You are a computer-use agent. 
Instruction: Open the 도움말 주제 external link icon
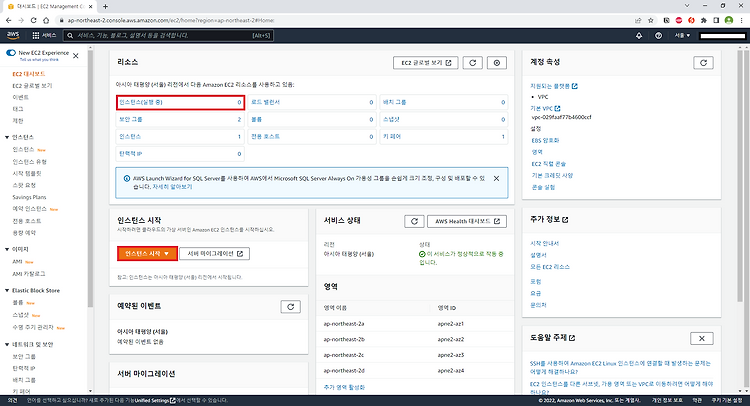pos(572,338)
